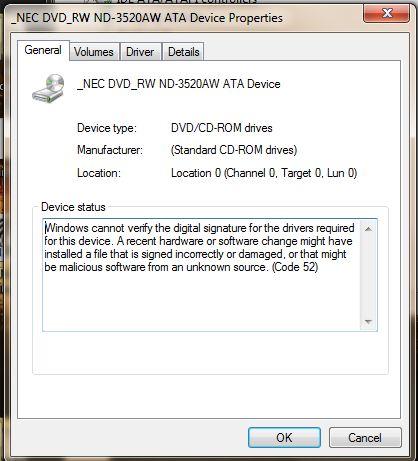Click the Device status scroll up arrow
The image size is (418, 461).
(368, 229)
